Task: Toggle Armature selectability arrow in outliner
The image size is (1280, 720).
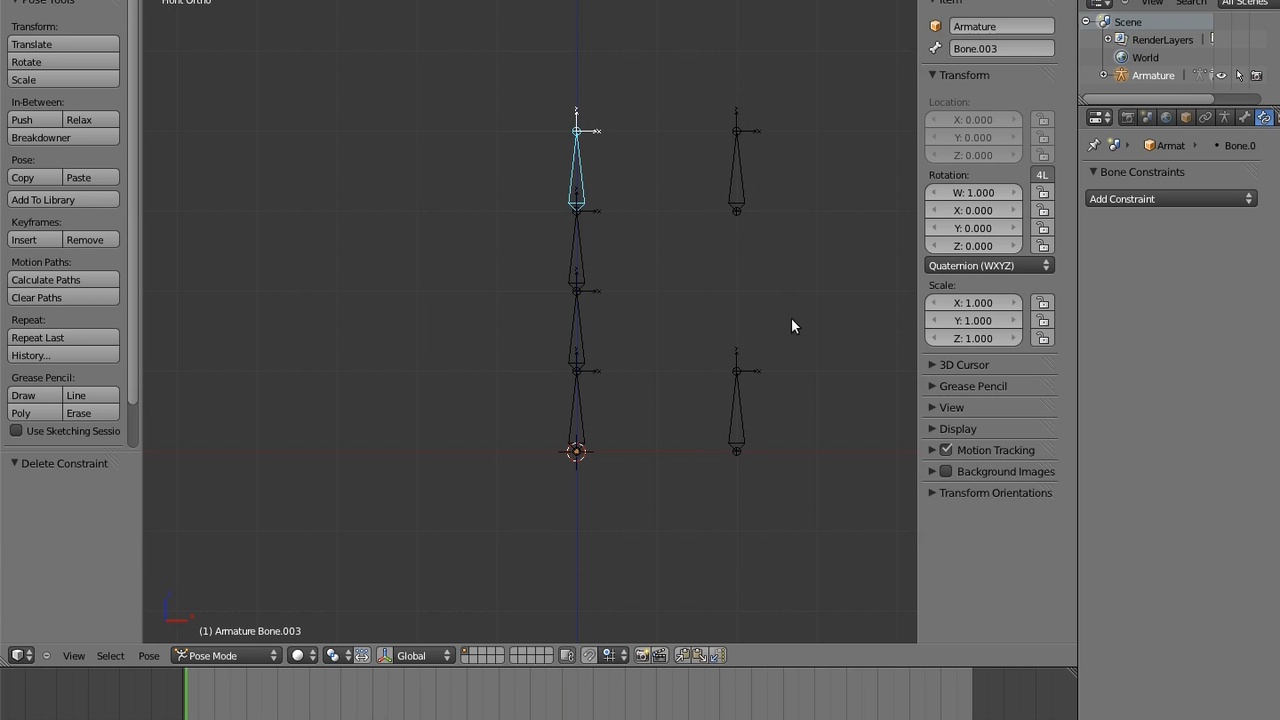Action: pyautogui.click(x=1239, y=75)
